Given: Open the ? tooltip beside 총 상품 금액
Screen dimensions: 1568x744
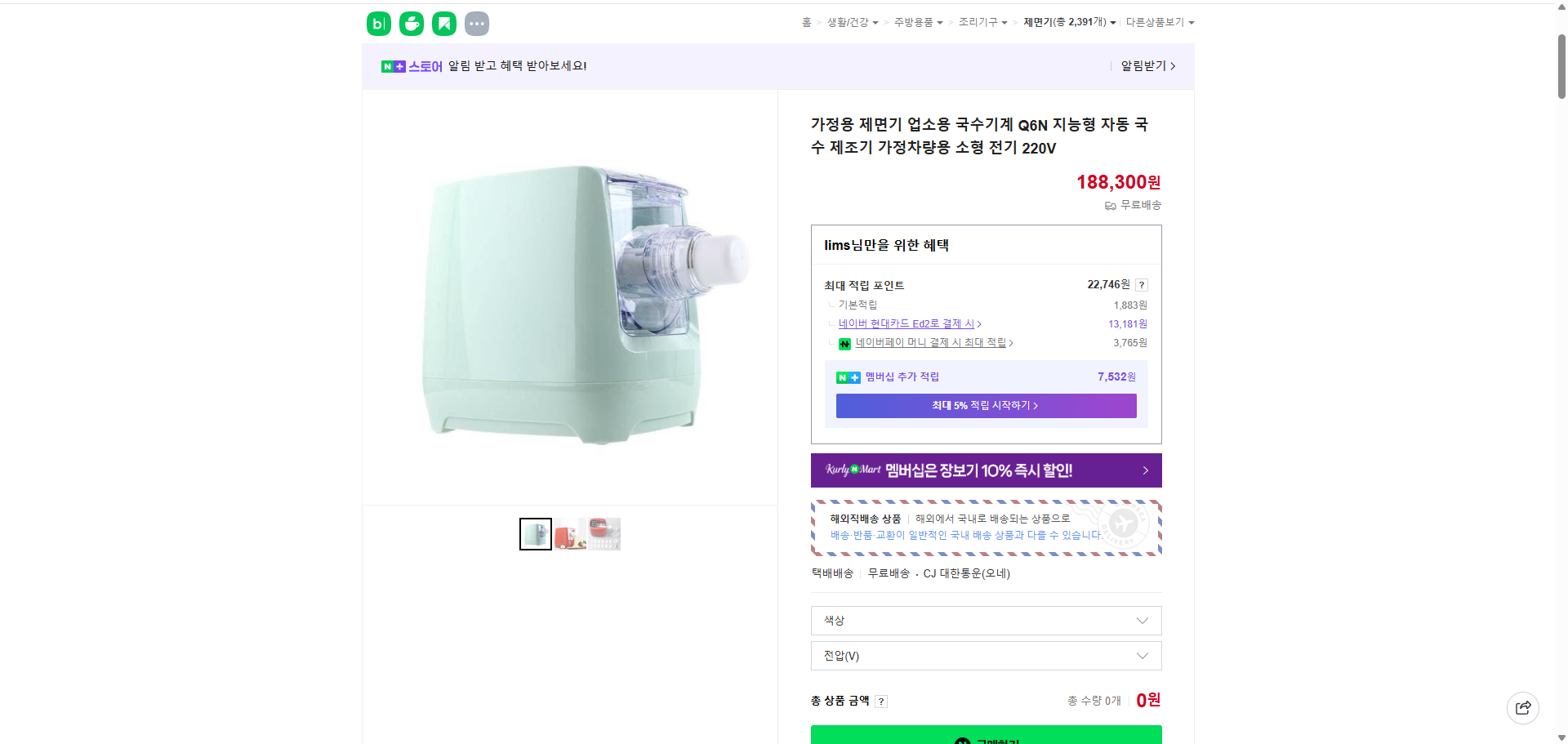Looking at the screenshot, I should tap(881, 701).
